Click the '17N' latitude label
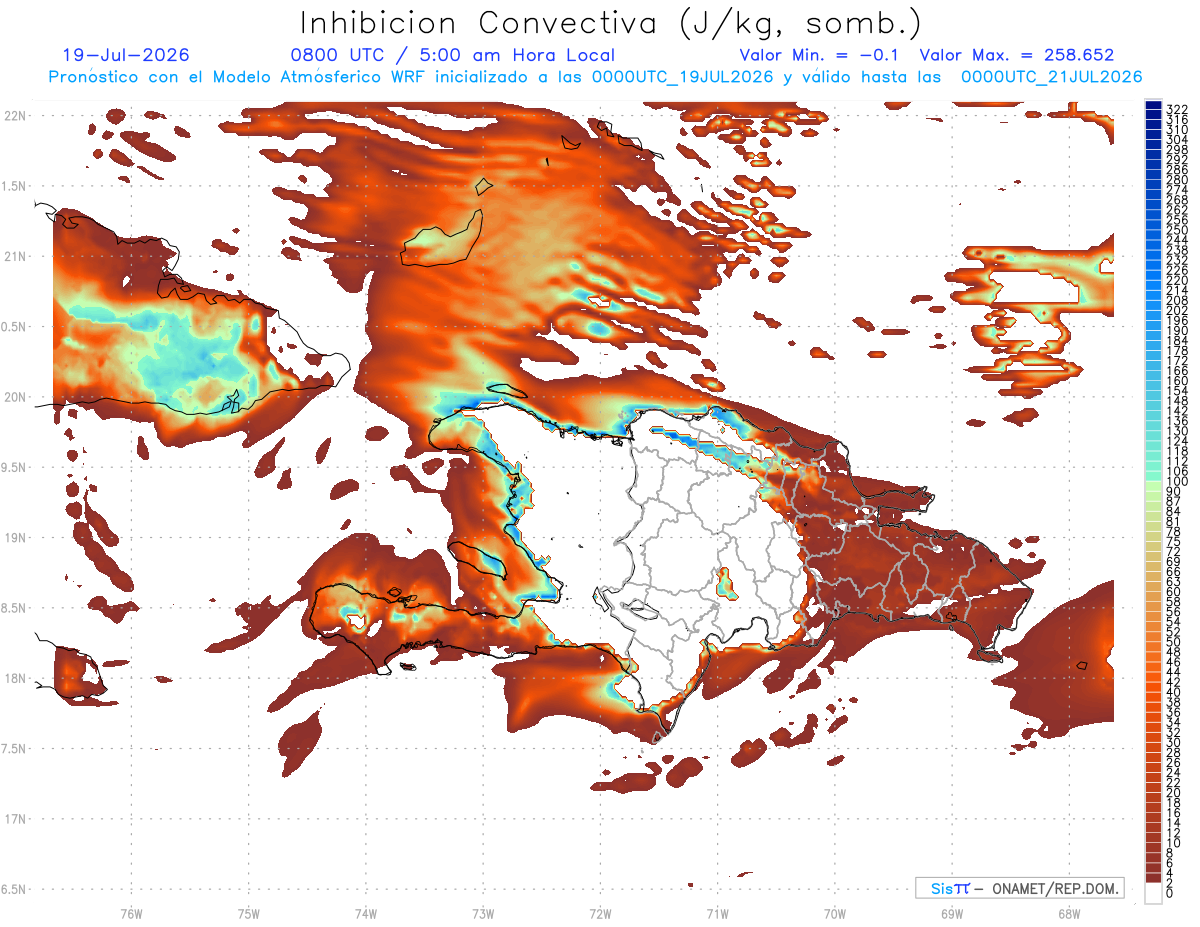The width and height of the screenshot is (1200, 927). point(15,819)
